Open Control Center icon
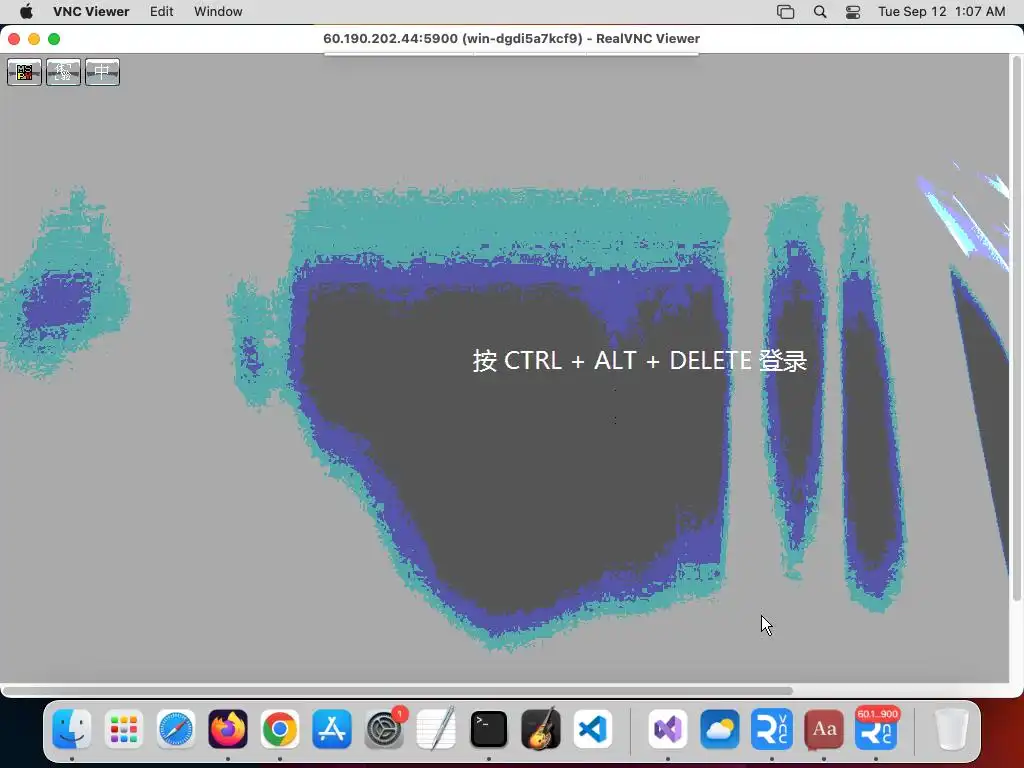 click(x=853, y=12)
